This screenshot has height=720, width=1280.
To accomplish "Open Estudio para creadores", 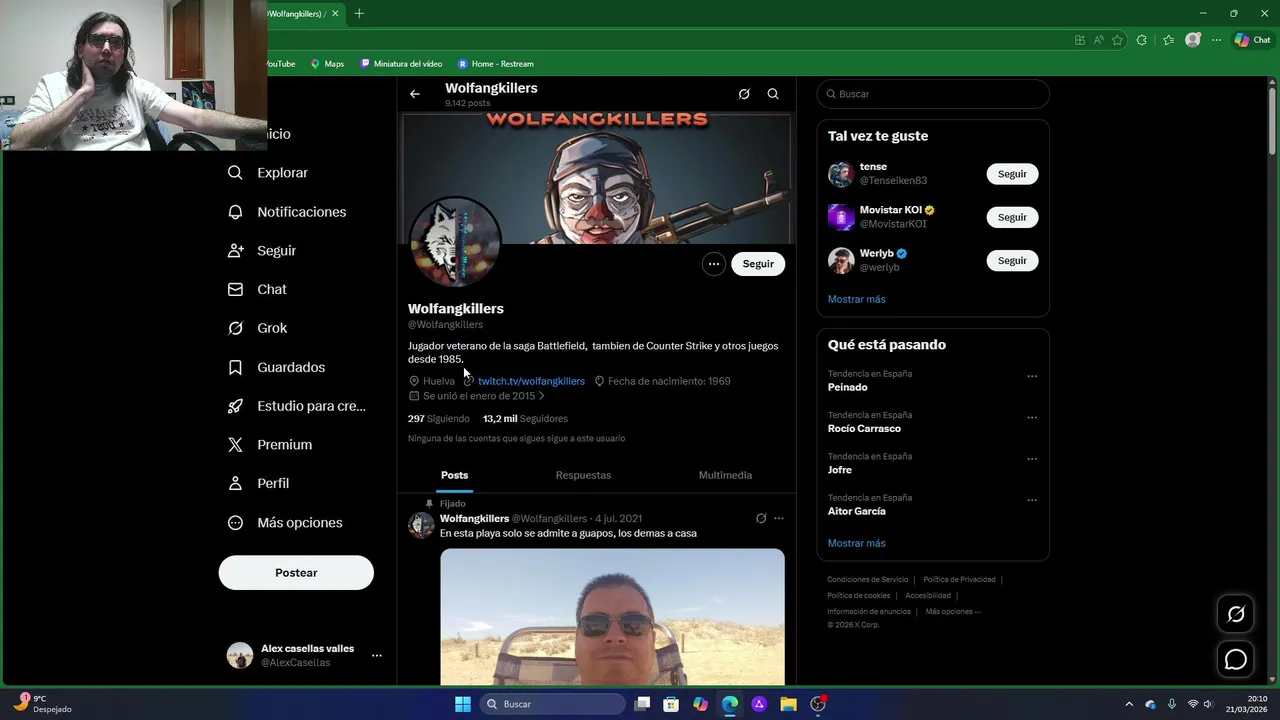I will (297, 406).
